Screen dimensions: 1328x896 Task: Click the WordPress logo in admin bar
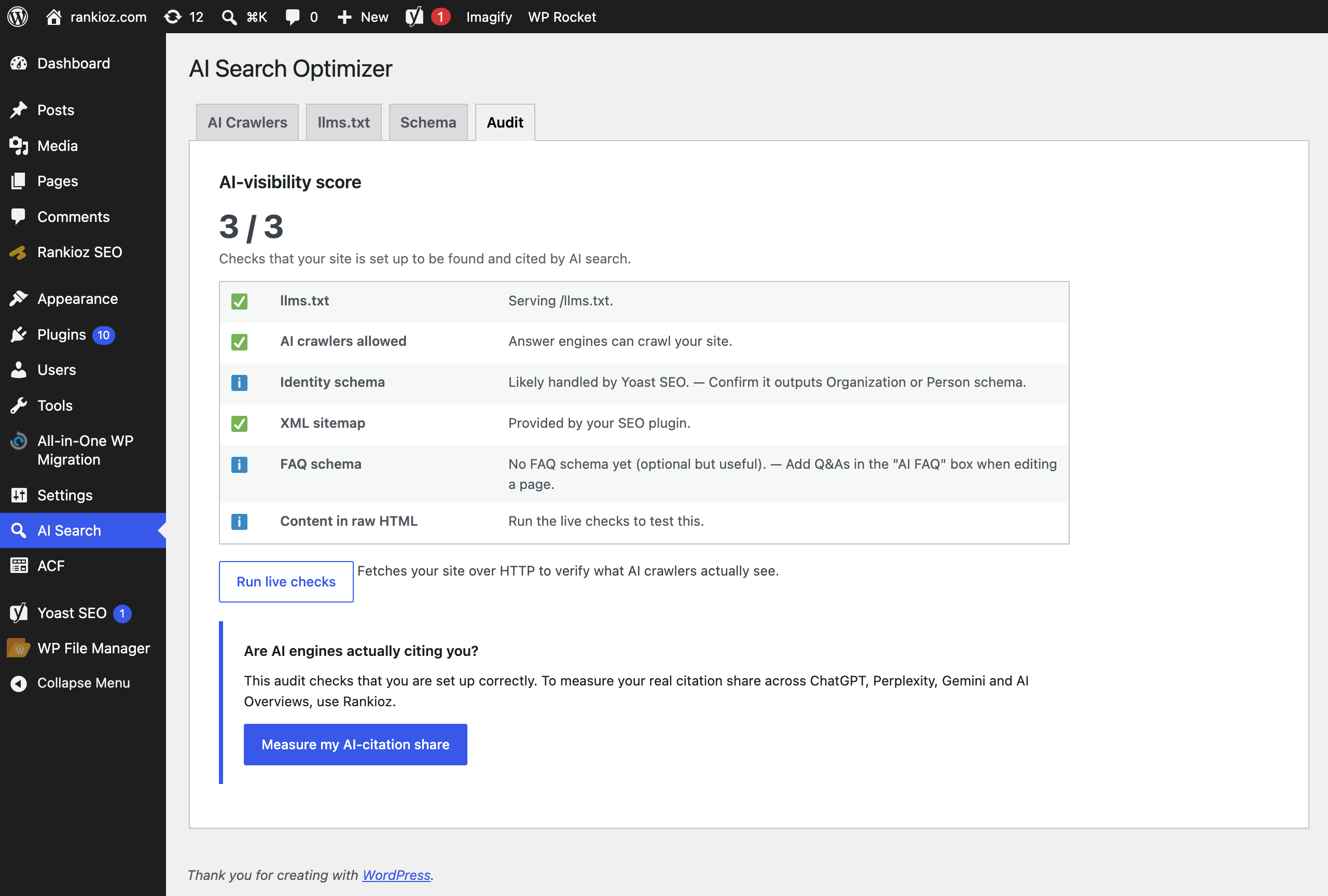(x=18, y=17)
